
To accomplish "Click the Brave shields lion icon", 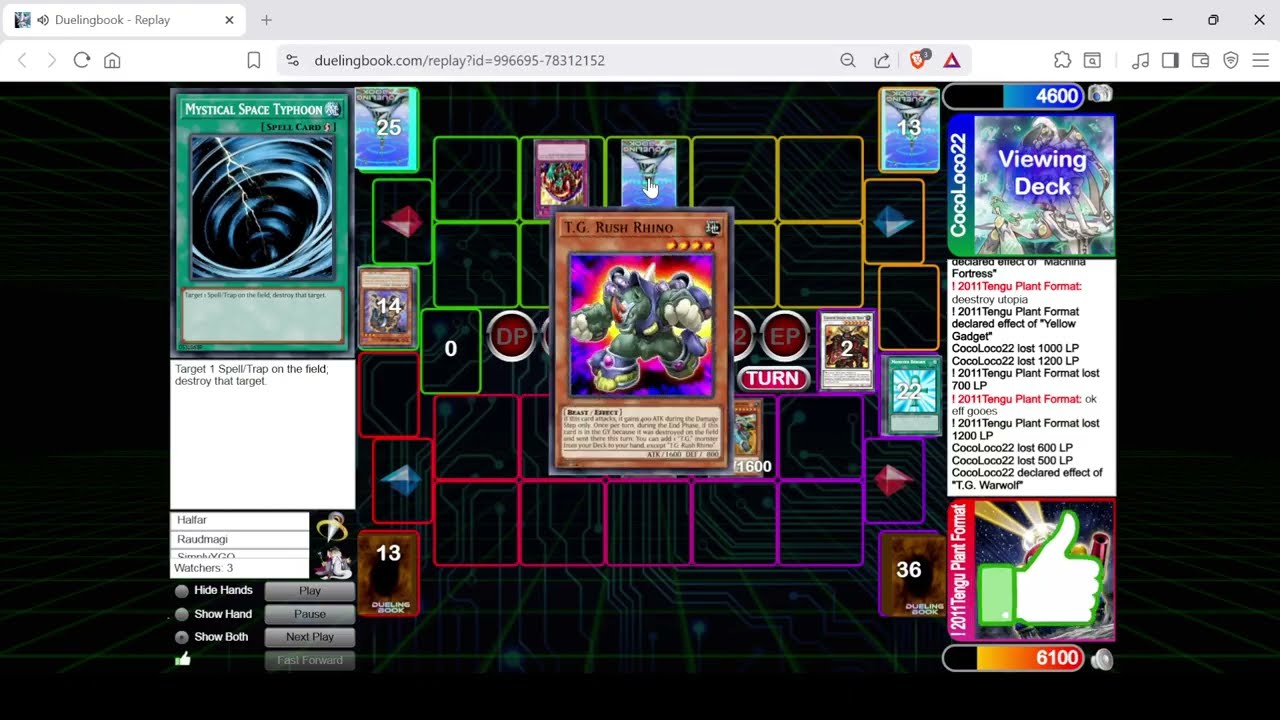I will point(919,60).
